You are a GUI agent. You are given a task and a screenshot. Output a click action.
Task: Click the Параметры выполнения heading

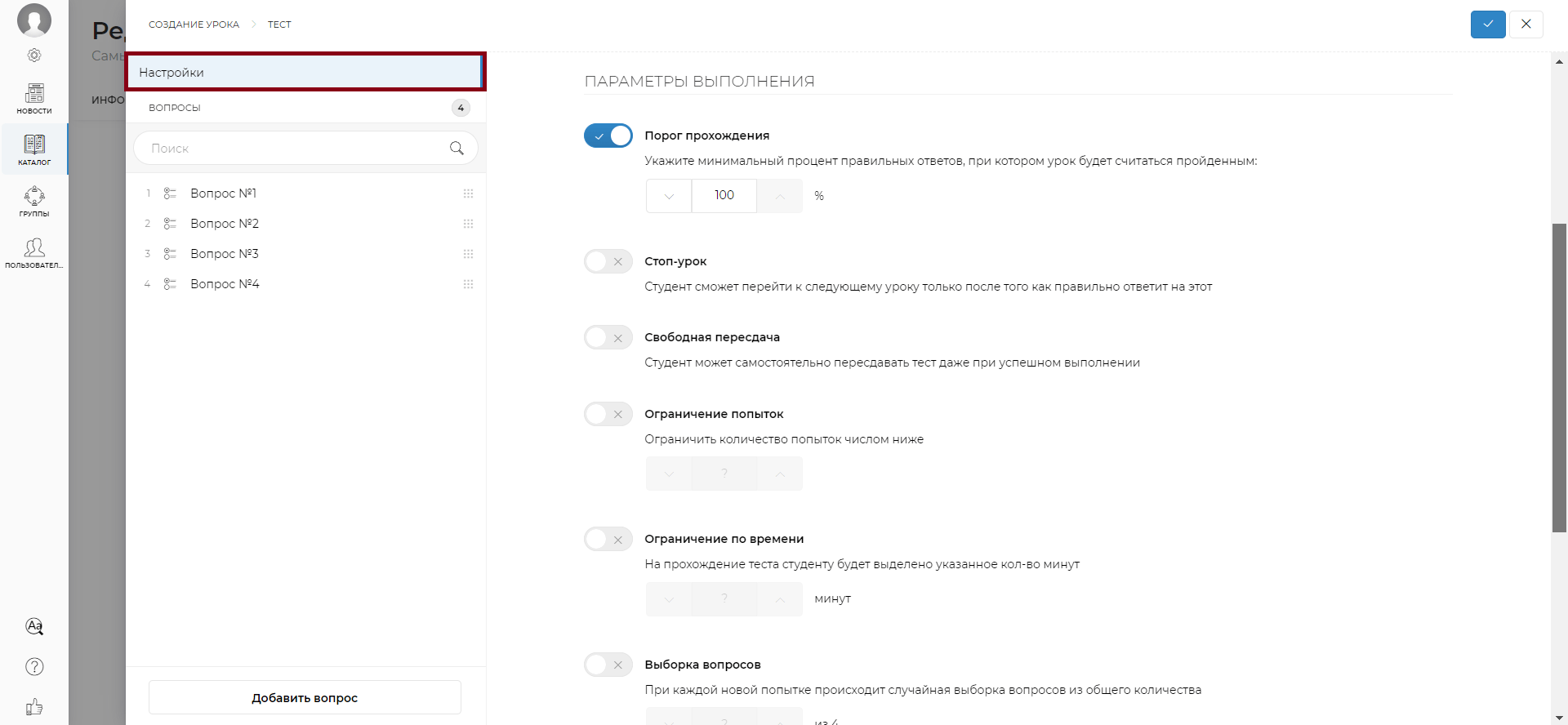pyautogui.click(x=699, y=82)
